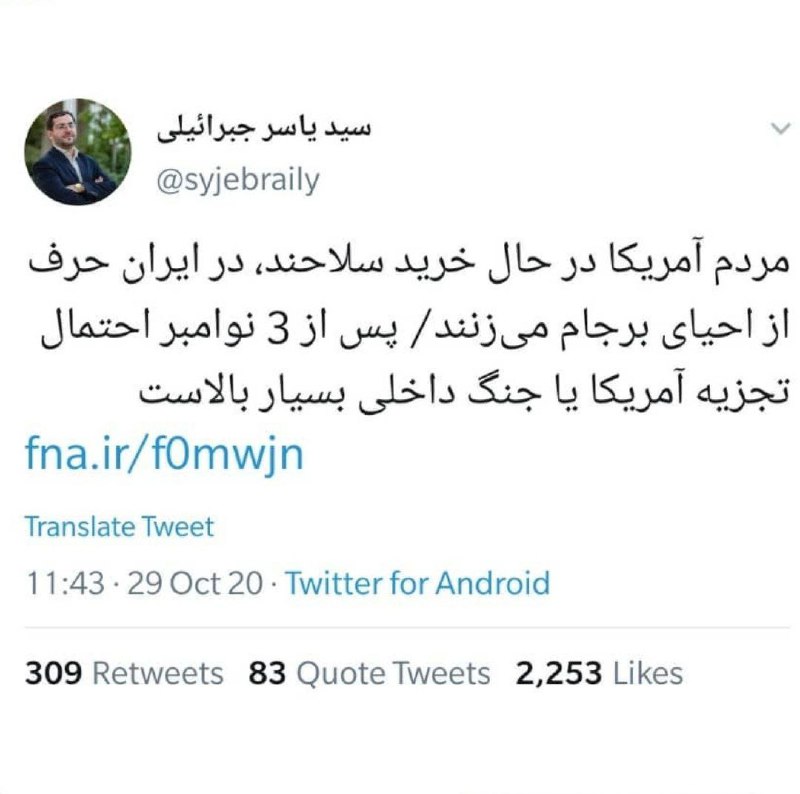
Task: View the 309 Retweets list
Action: [124, 673]
